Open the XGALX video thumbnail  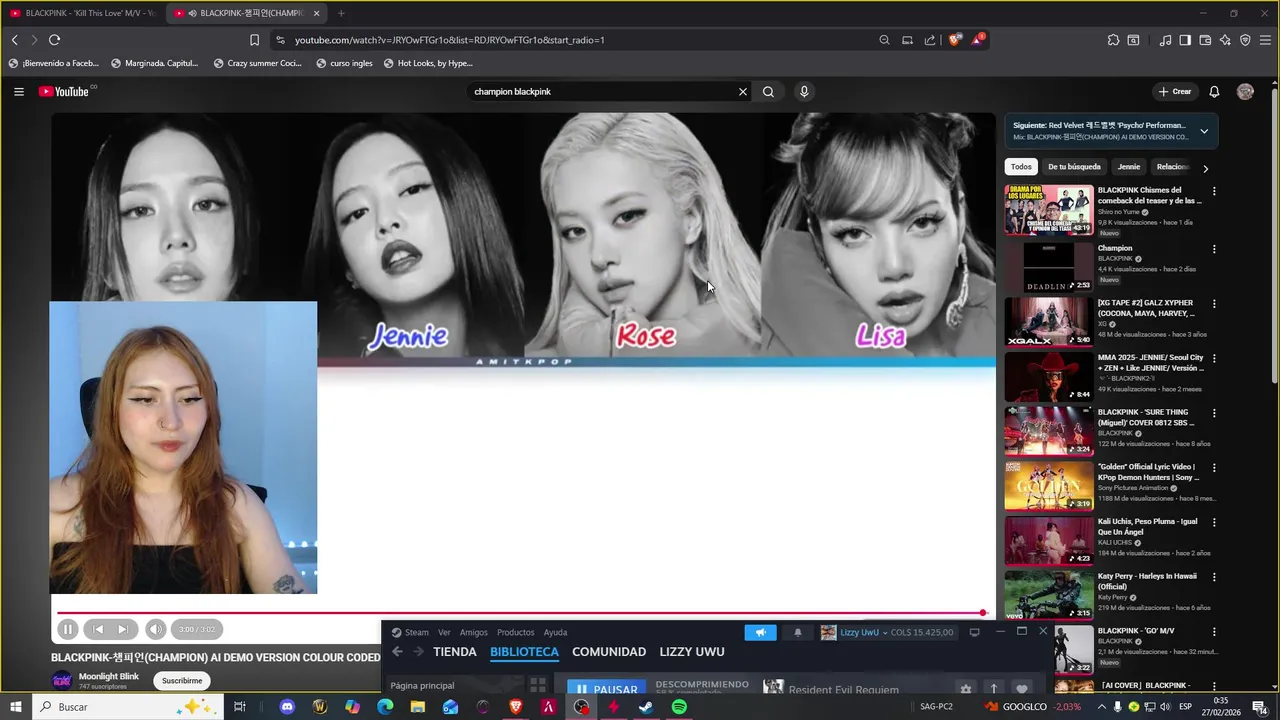pyautogui.click(x=1049, y=321)
